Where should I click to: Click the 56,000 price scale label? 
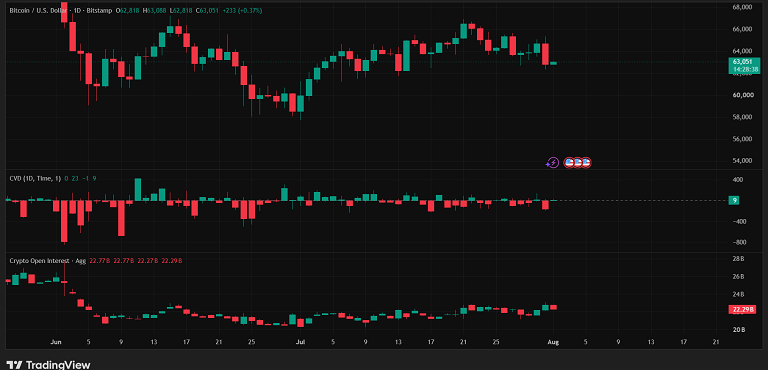tap(743, 139)
